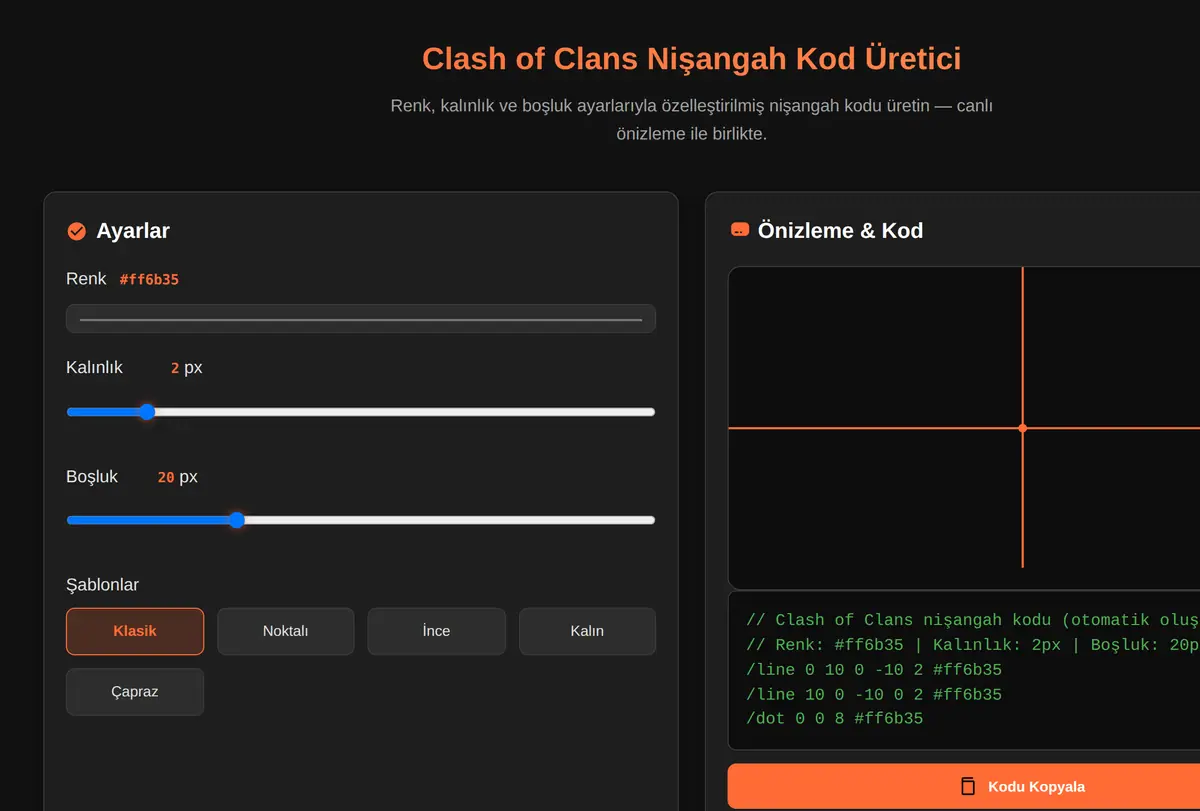Click the clipboard icon in Kodu Kopyala

tap(967, 786)
